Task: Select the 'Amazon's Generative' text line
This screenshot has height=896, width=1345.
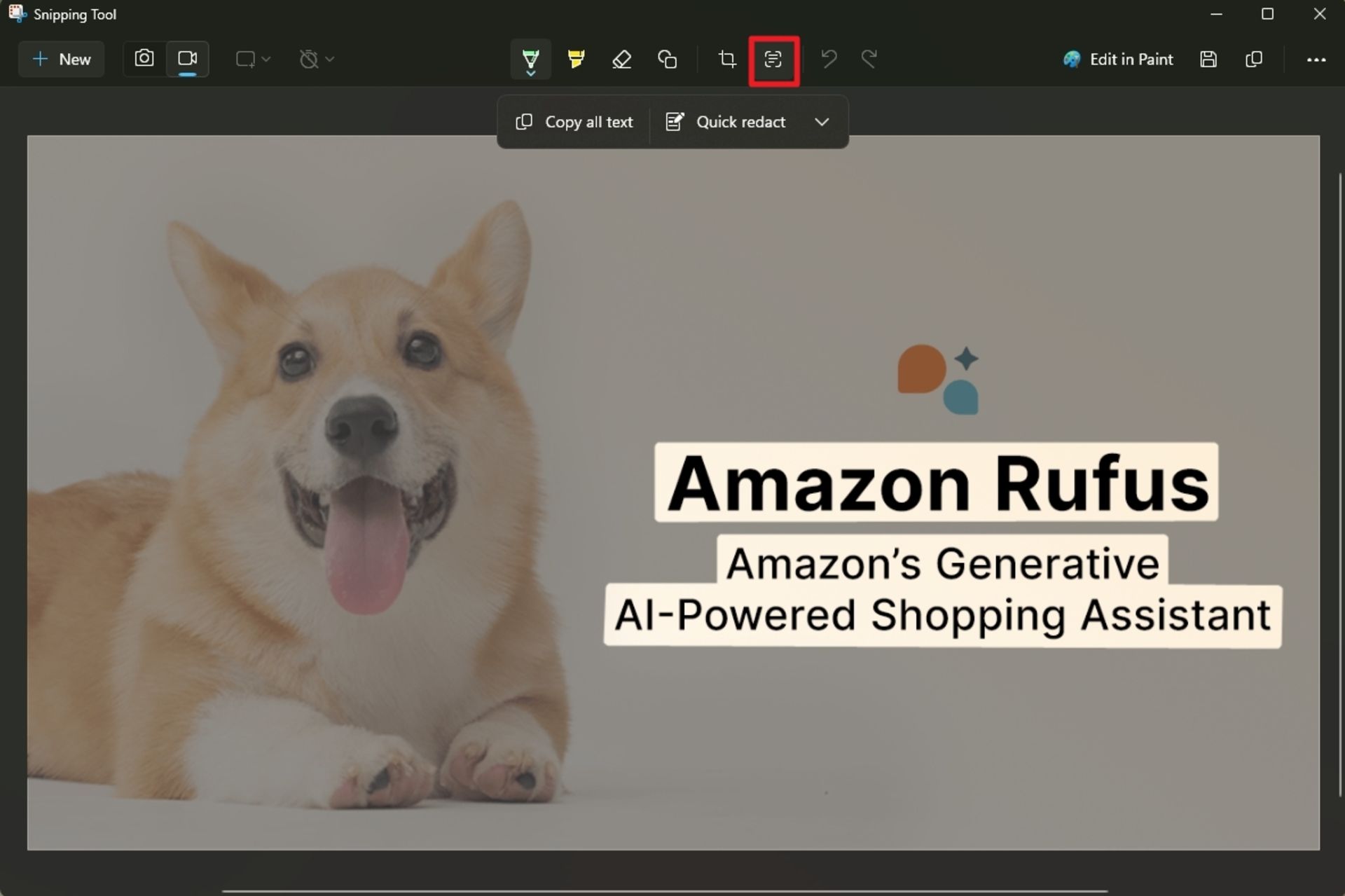Action: click(x=942, y=563)
